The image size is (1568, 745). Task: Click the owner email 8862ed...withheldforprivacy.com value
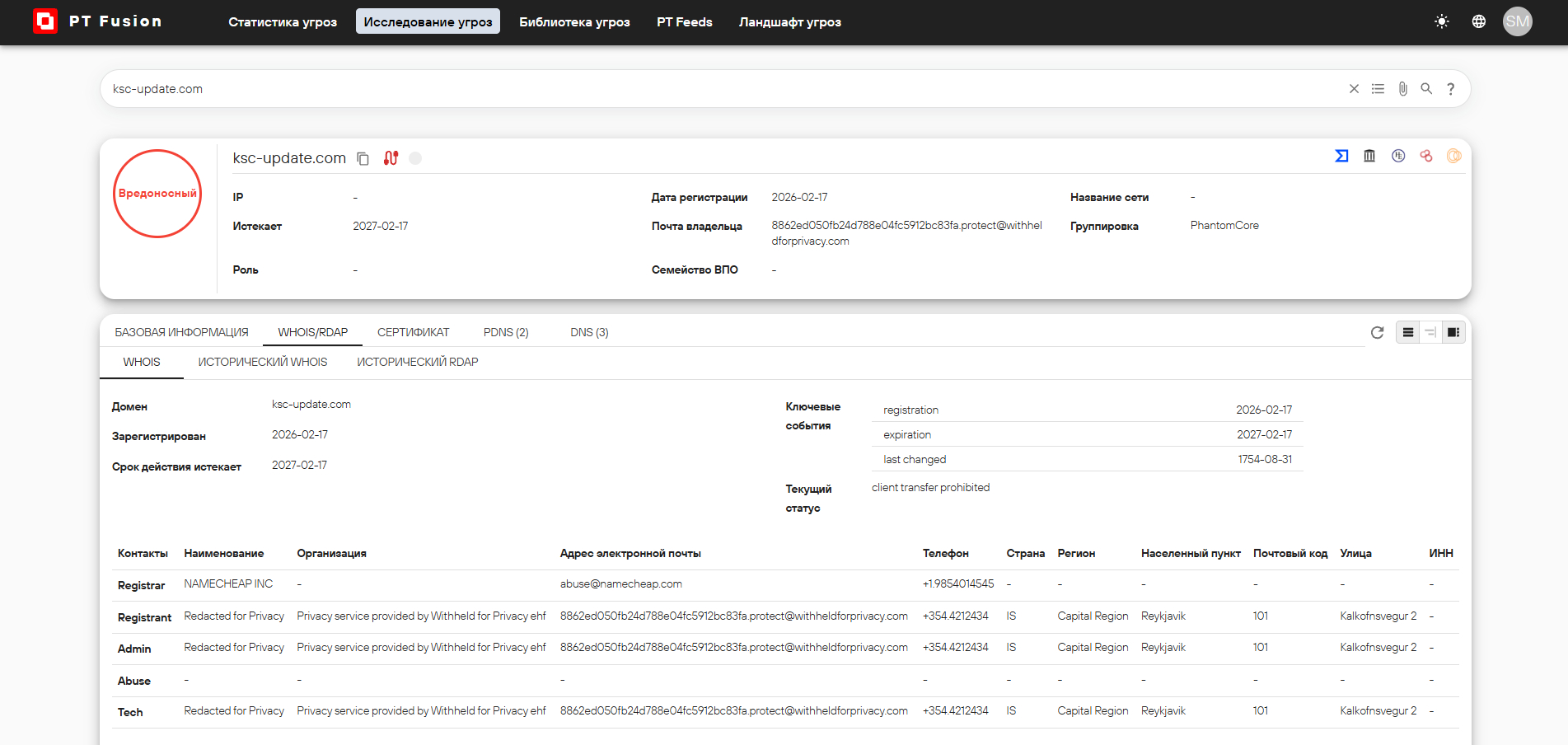click(x=906, y=233)
